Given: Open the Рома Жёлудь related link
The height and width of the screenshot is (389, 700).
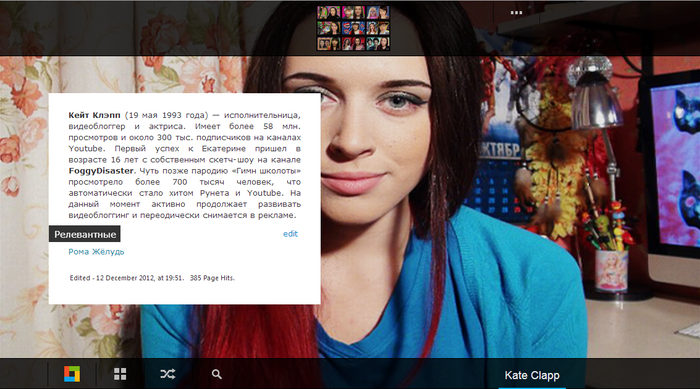Looking at the screenshot, I should pos(96,251).
